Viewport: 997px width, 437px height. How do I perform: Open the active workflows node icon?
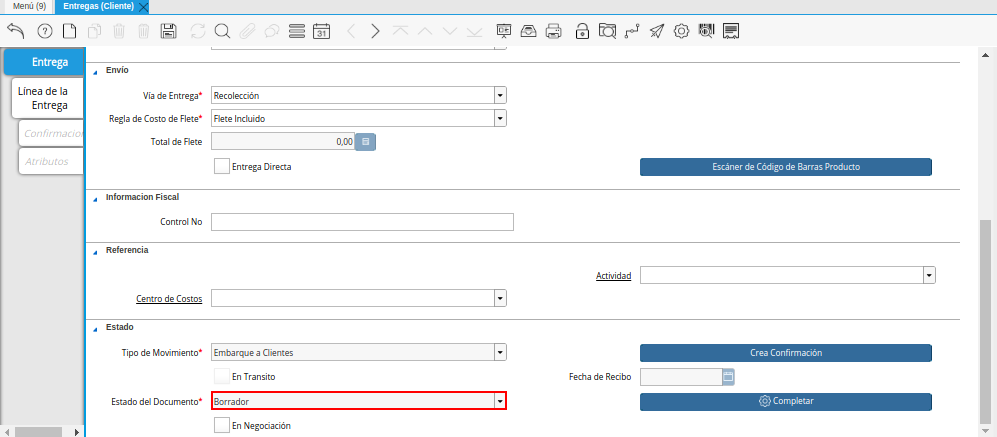(x=631, y=31)
